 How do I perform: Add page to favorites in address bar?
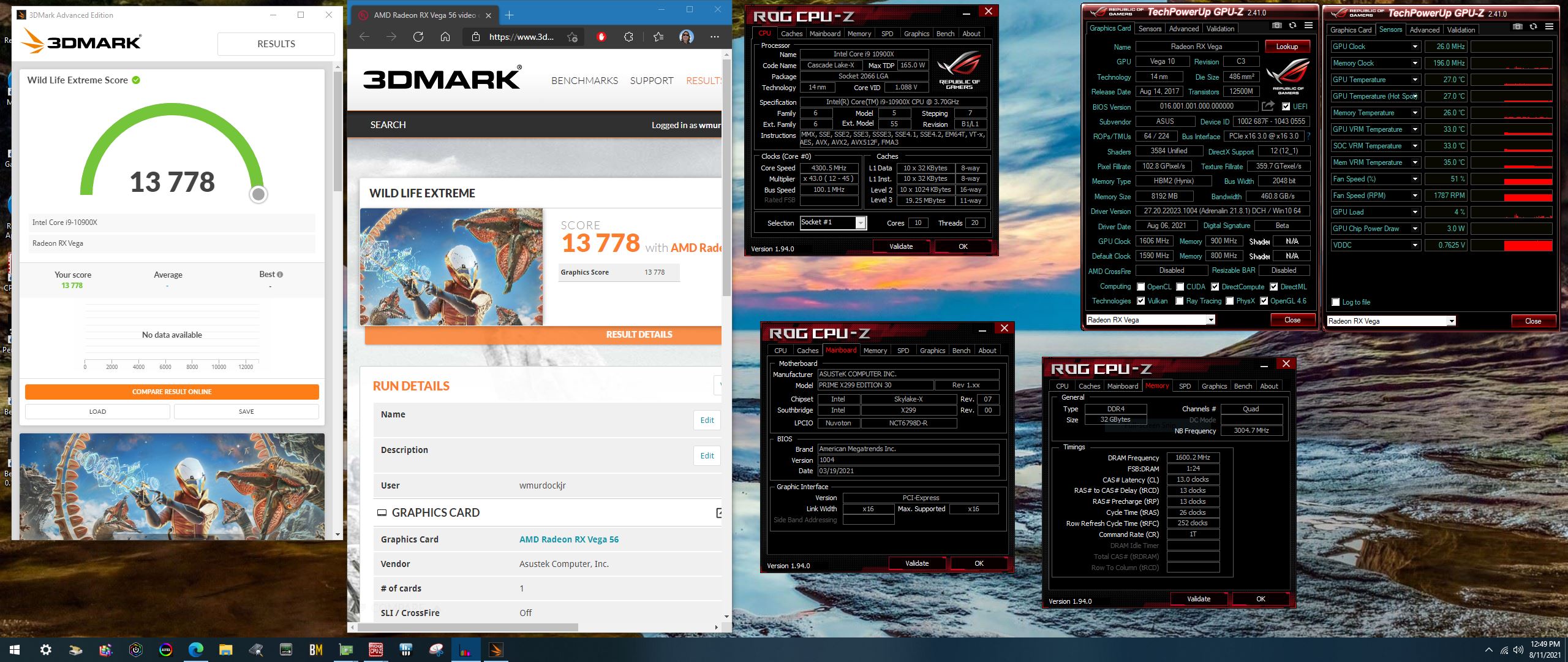point(572,37)
